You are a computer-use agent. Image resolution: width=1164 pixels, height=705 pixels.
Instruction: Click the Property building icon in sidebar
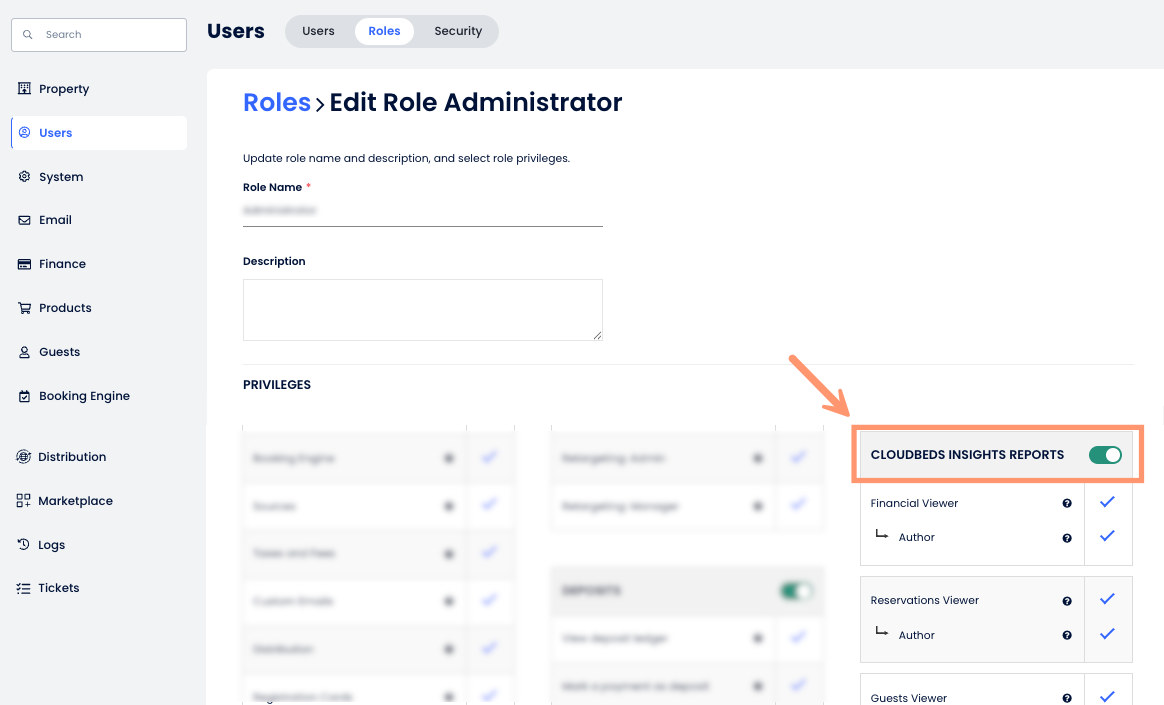click(x=25, y=89)
